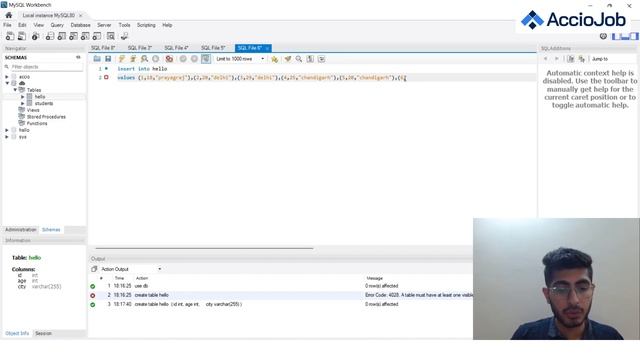
Task: Open the Limit to 1000 rows dropdown
Action: (x=240, y=59)
